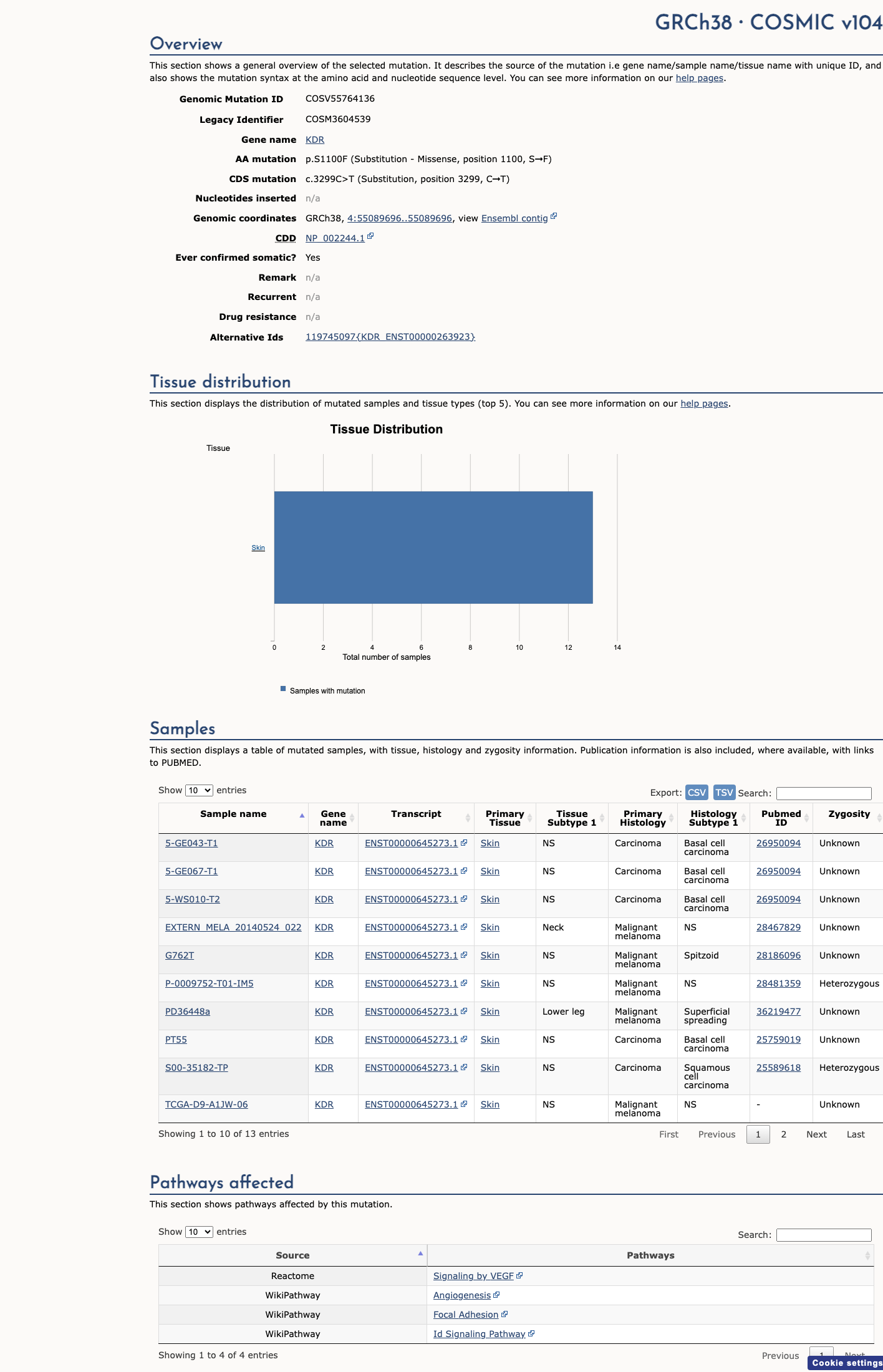Click external link icon after Id Signaling Pathway
The image size is (883, 1372).
[531, 1333]
